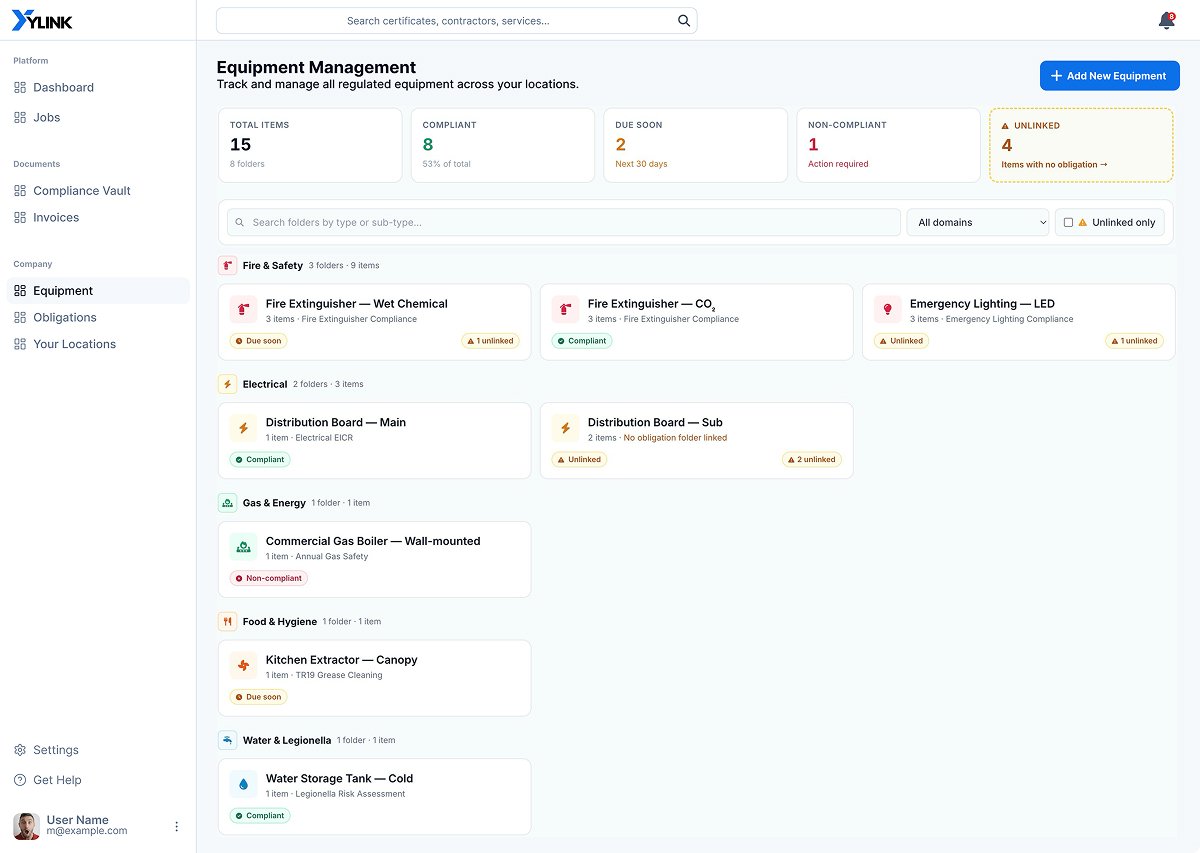Click the Fire Extinguisher CO₂ folder icon

click(x=566, y=309)
